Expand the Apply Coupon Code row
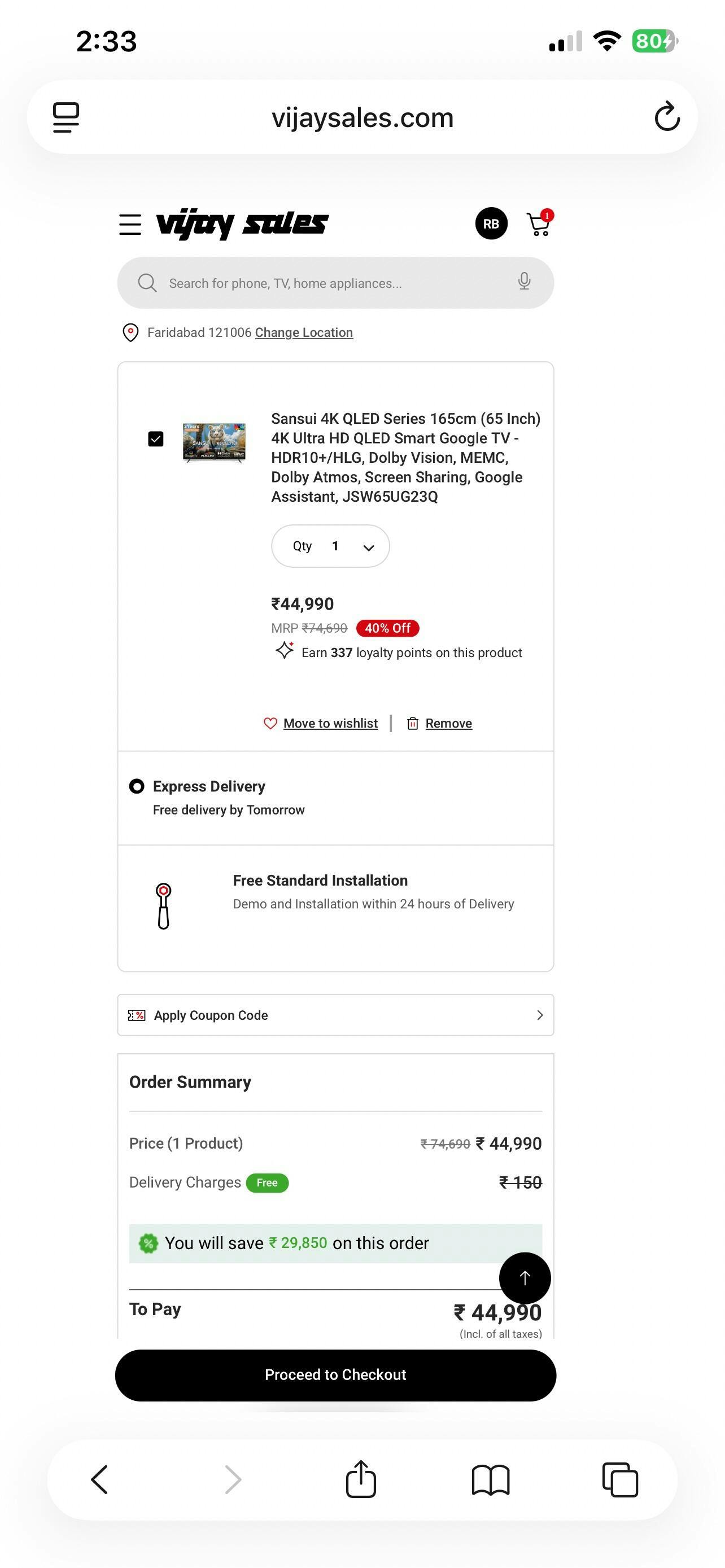 (x=335, y=1015)
